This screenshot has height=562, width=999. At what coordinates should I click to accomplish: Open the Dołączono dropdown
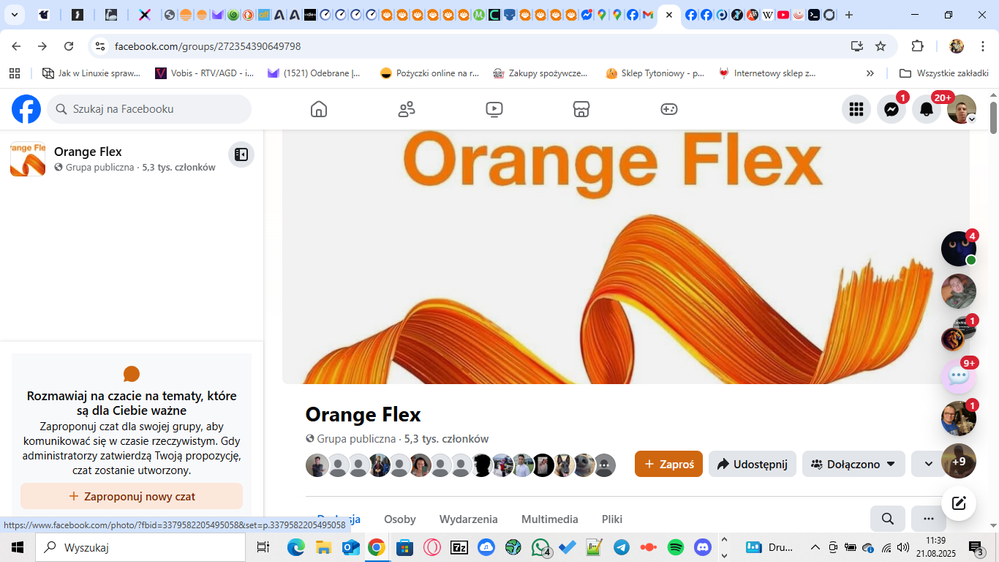coord(853,464)
